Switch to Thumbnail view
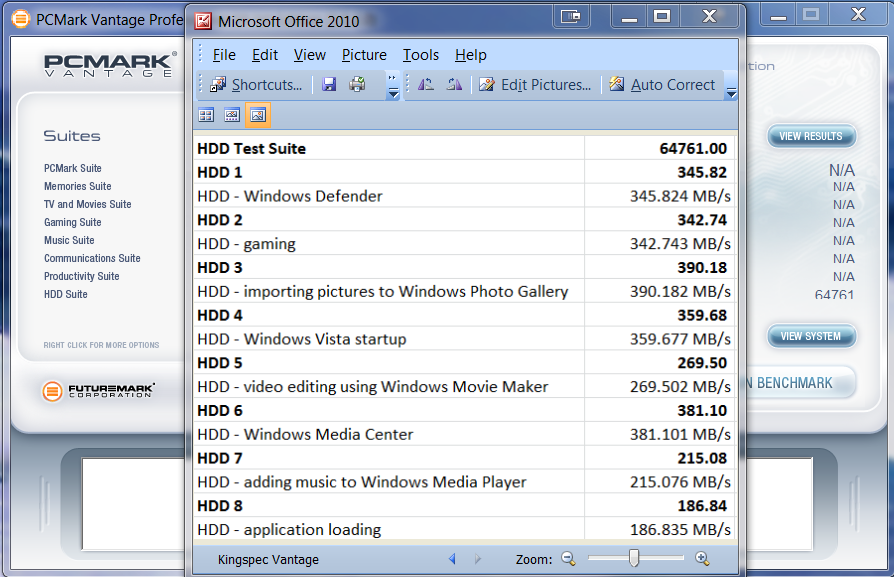 coord(206,115)
